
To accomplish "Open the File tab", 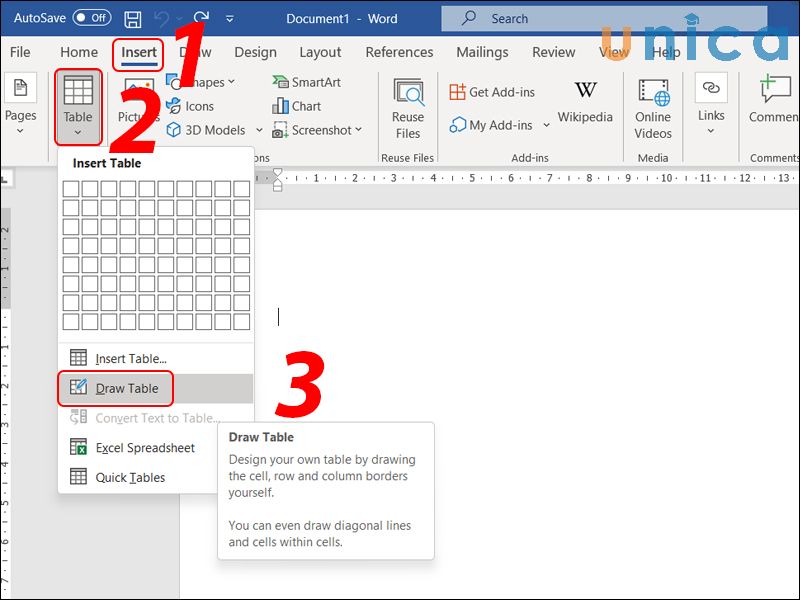I will coord(20,52).
